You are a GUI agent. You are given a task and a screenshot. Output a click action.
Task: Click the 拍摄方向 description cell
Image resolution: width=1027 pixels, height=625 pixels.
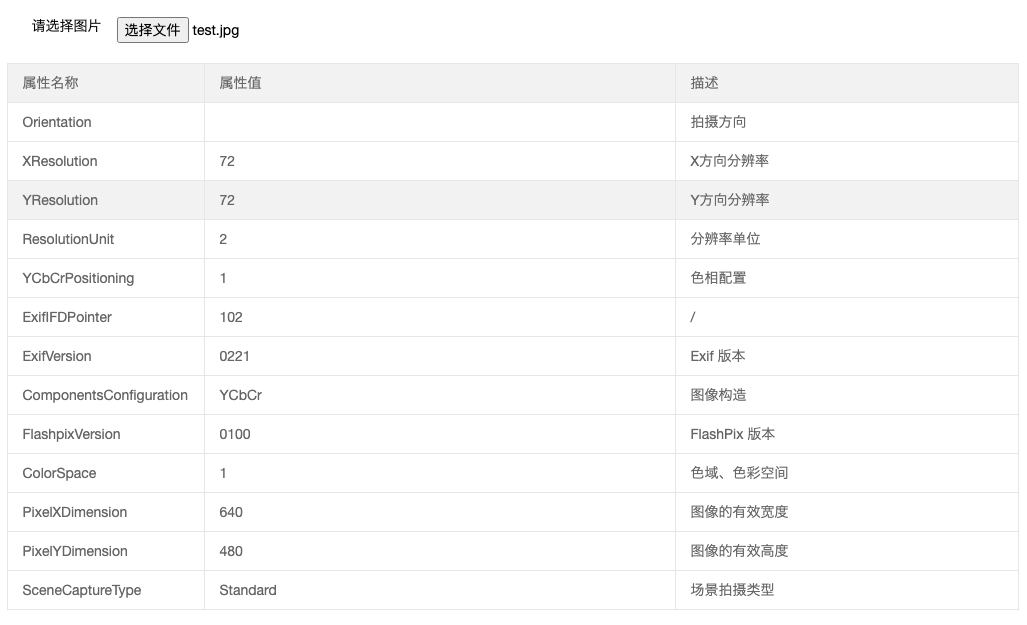point(718,122)
